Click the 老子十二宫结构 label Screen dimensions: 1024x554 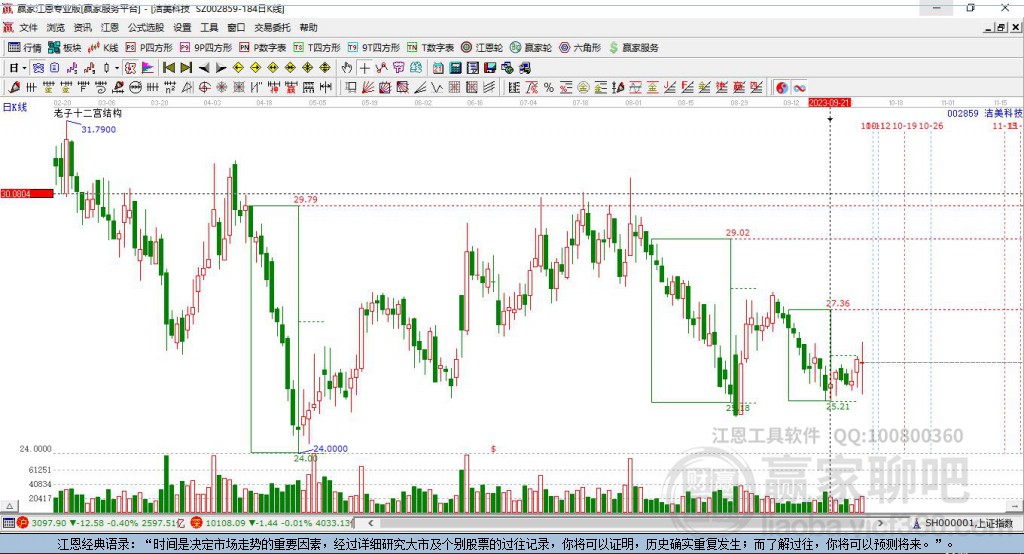coord(88,113)
